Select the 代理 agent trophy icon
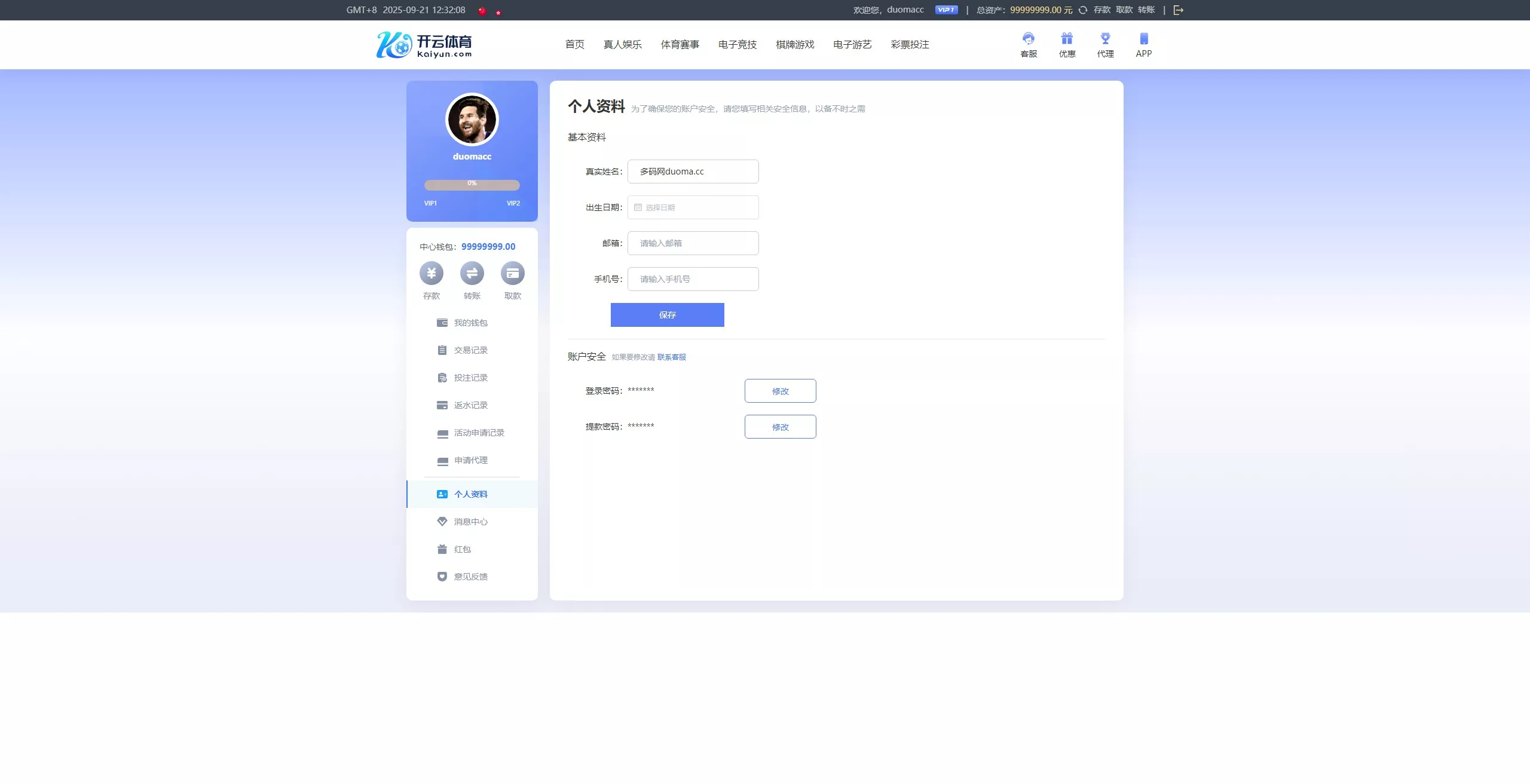 tap(1104, 38)
